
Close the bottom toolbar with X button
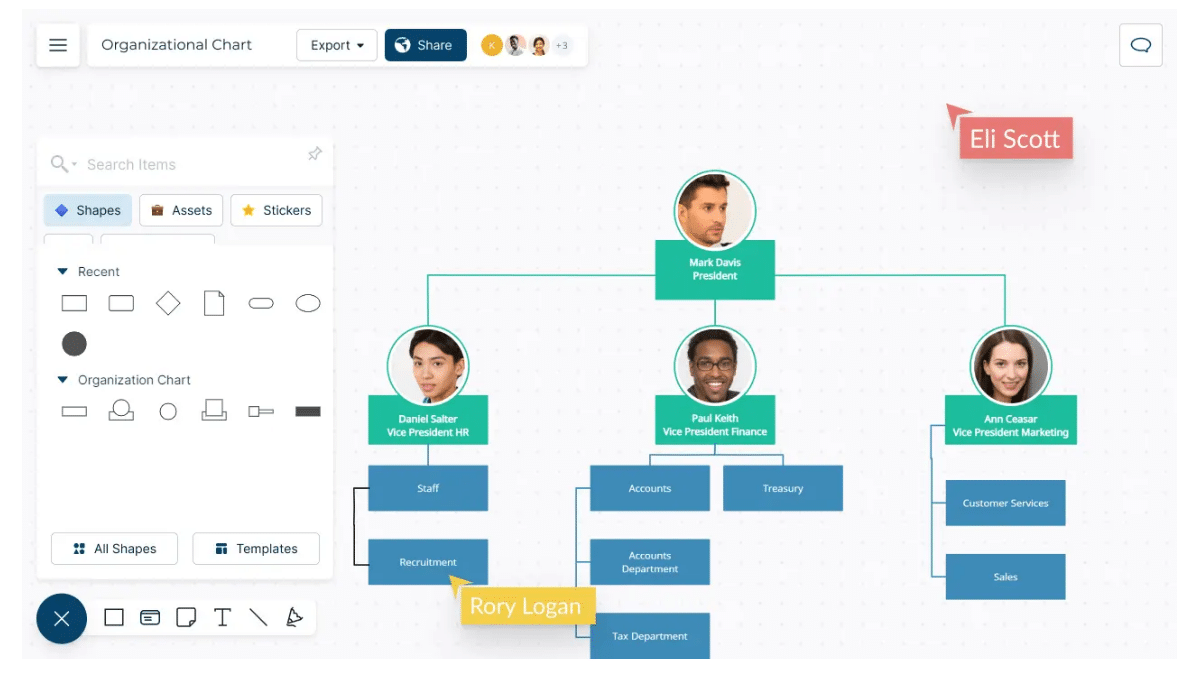coord(62,619)
